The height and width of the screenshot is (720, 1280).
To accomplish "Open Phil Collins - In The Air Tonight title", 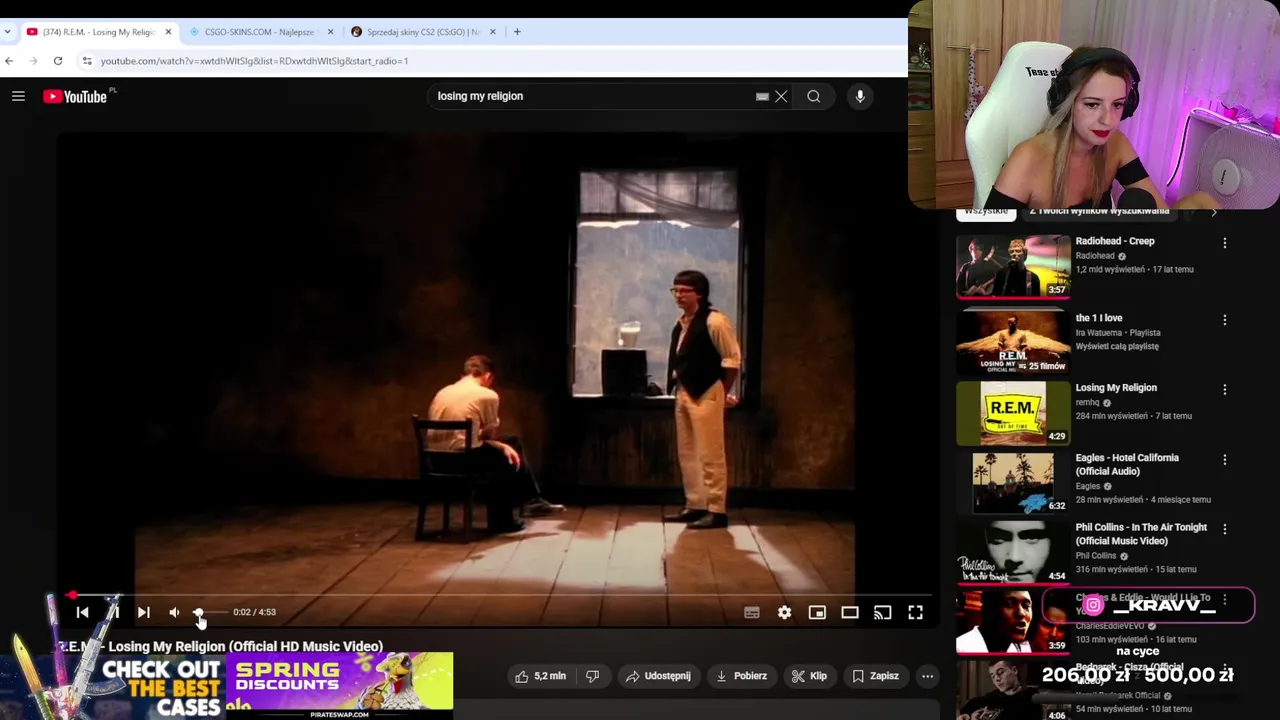I will click(1141, 534).
